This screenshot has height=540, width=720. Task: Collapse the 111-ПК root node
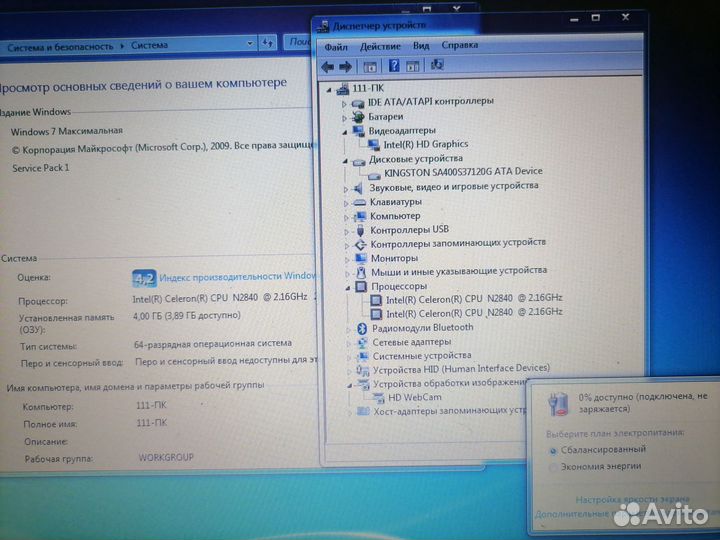[329, 90]
